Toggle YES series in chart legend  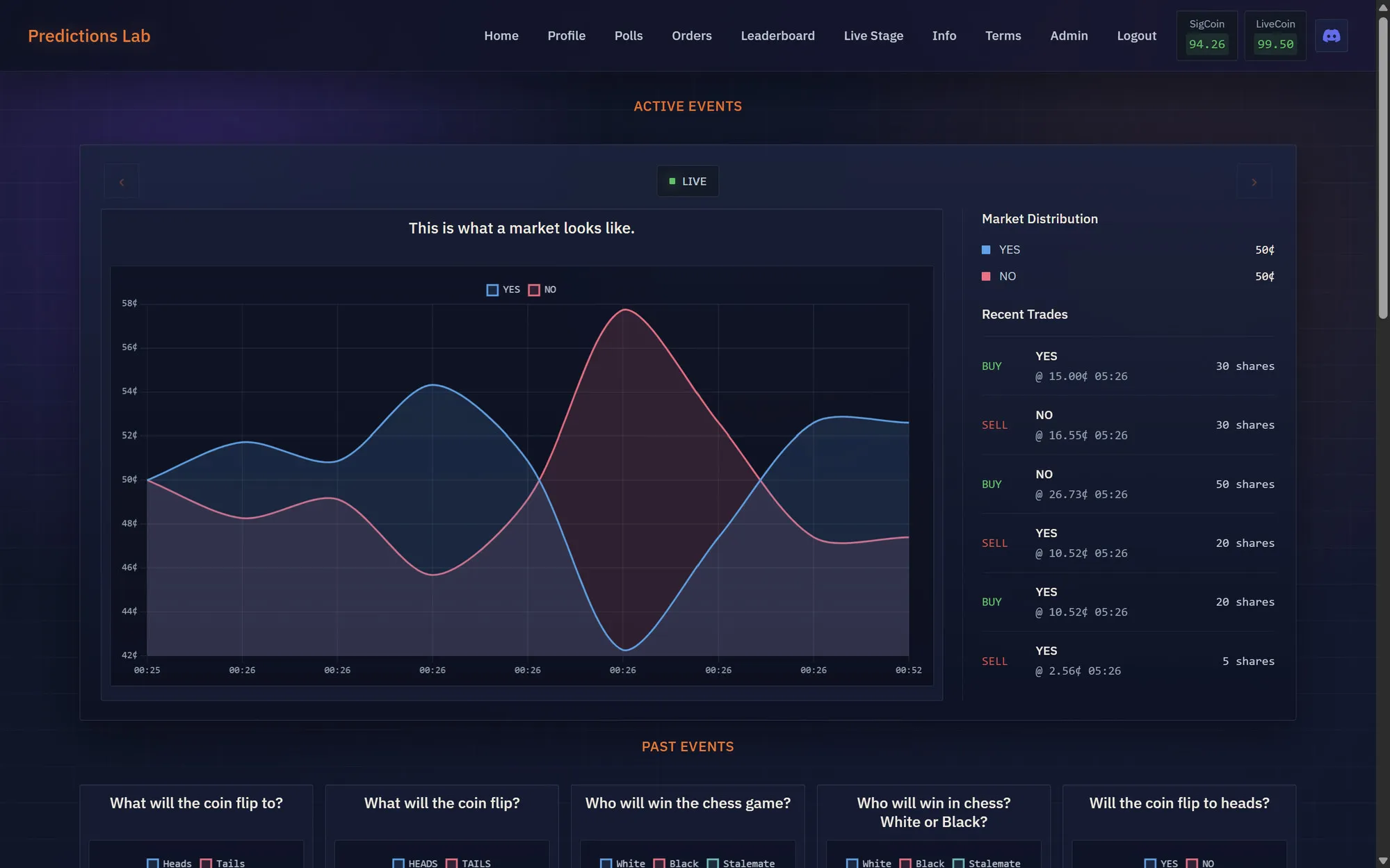tap(503, 290)
